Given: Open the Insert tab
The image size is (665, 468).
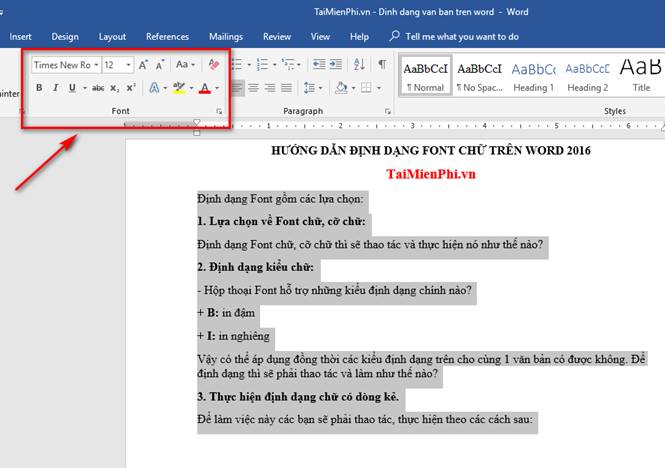Looking at the screenshot, I should coord(20,37).
